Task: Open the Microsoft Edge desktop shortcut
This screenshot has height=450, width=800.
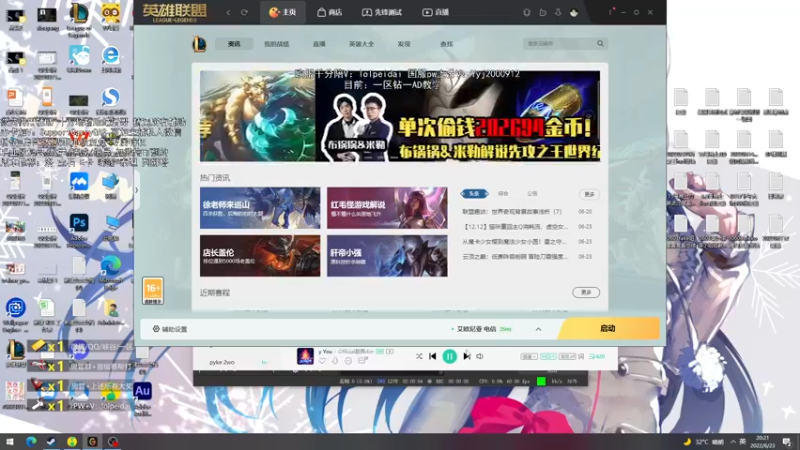Action: point(111,269)
